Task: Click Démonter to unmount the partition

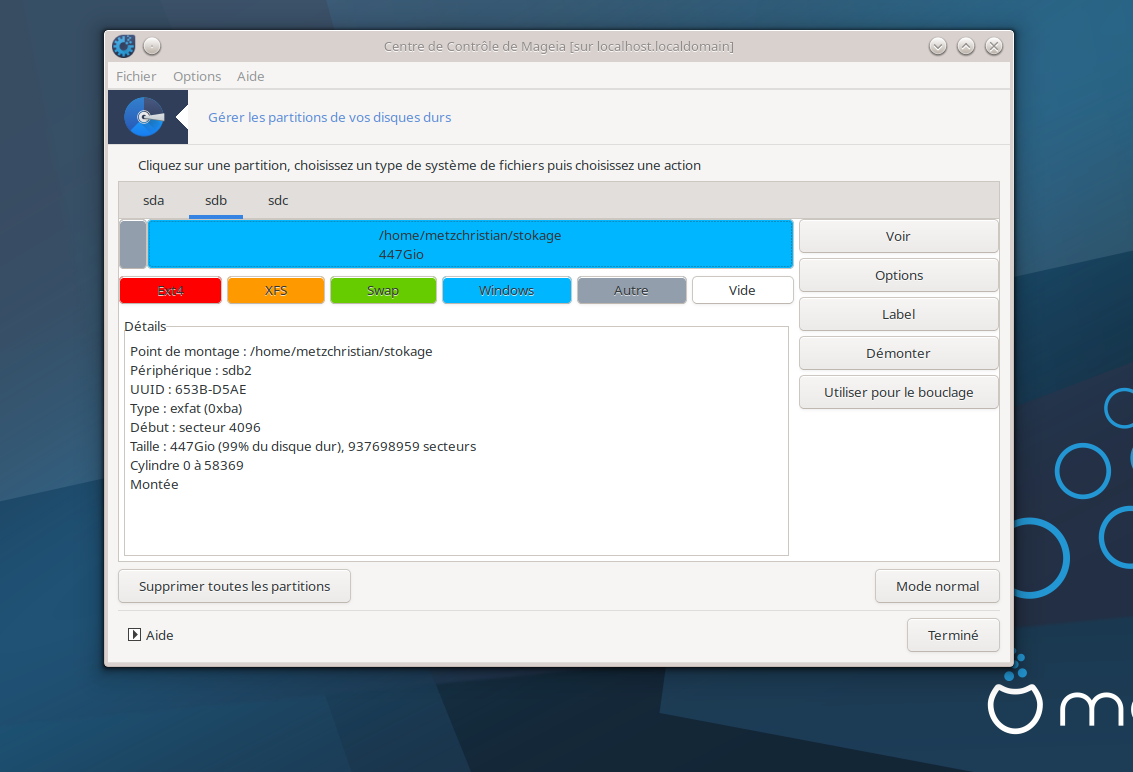Action: tap(898, 353)
